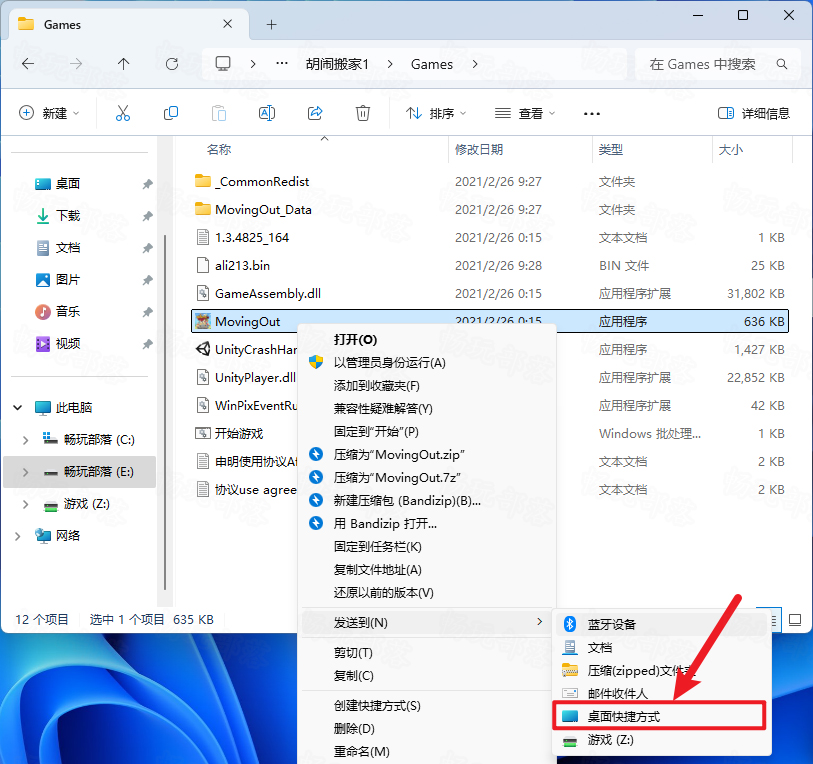Viewport: 813px width, 764px height.
Task: Unpin 下载 from quick access
Action: [x=148, y=216]
